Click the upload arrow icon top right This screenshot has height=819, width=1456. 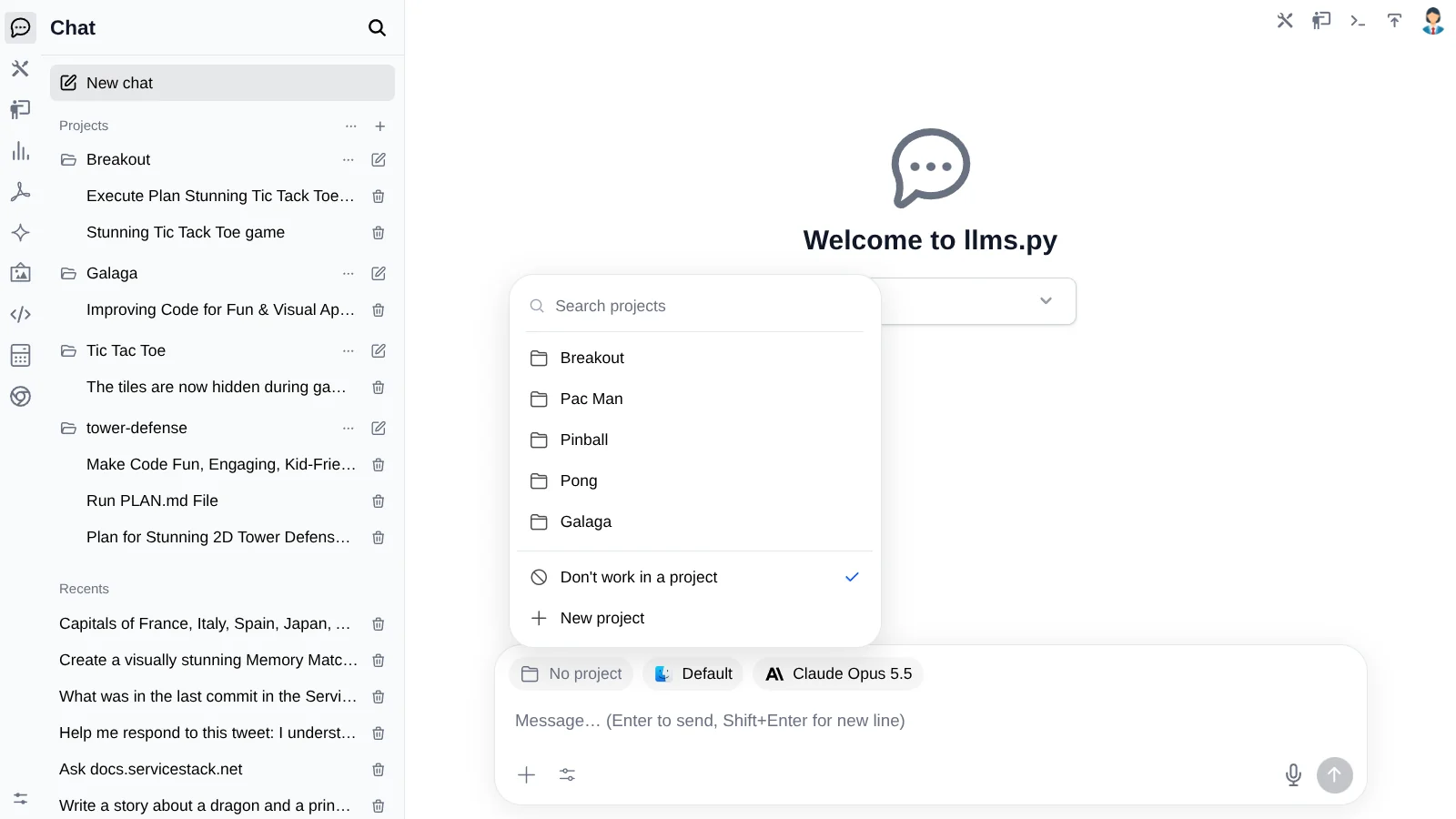pos(1394,21)
